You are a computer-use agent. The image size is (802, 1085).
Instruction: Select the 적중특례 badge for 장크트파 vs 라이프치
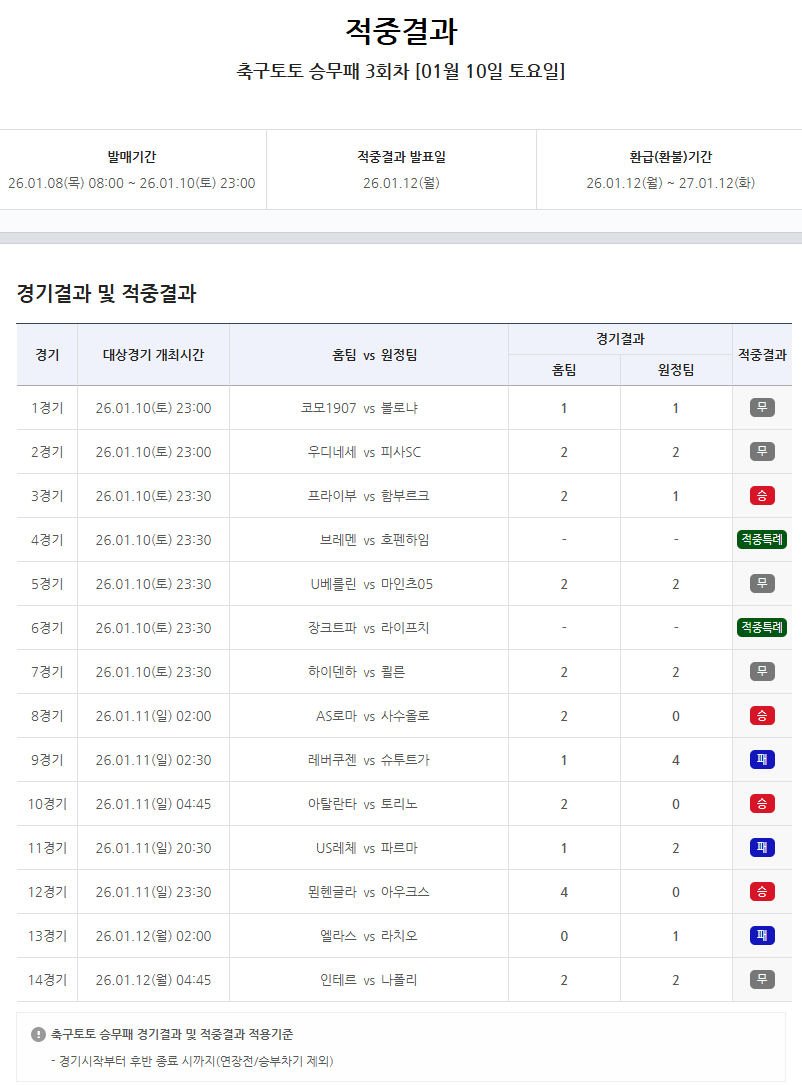coord(763,627)
